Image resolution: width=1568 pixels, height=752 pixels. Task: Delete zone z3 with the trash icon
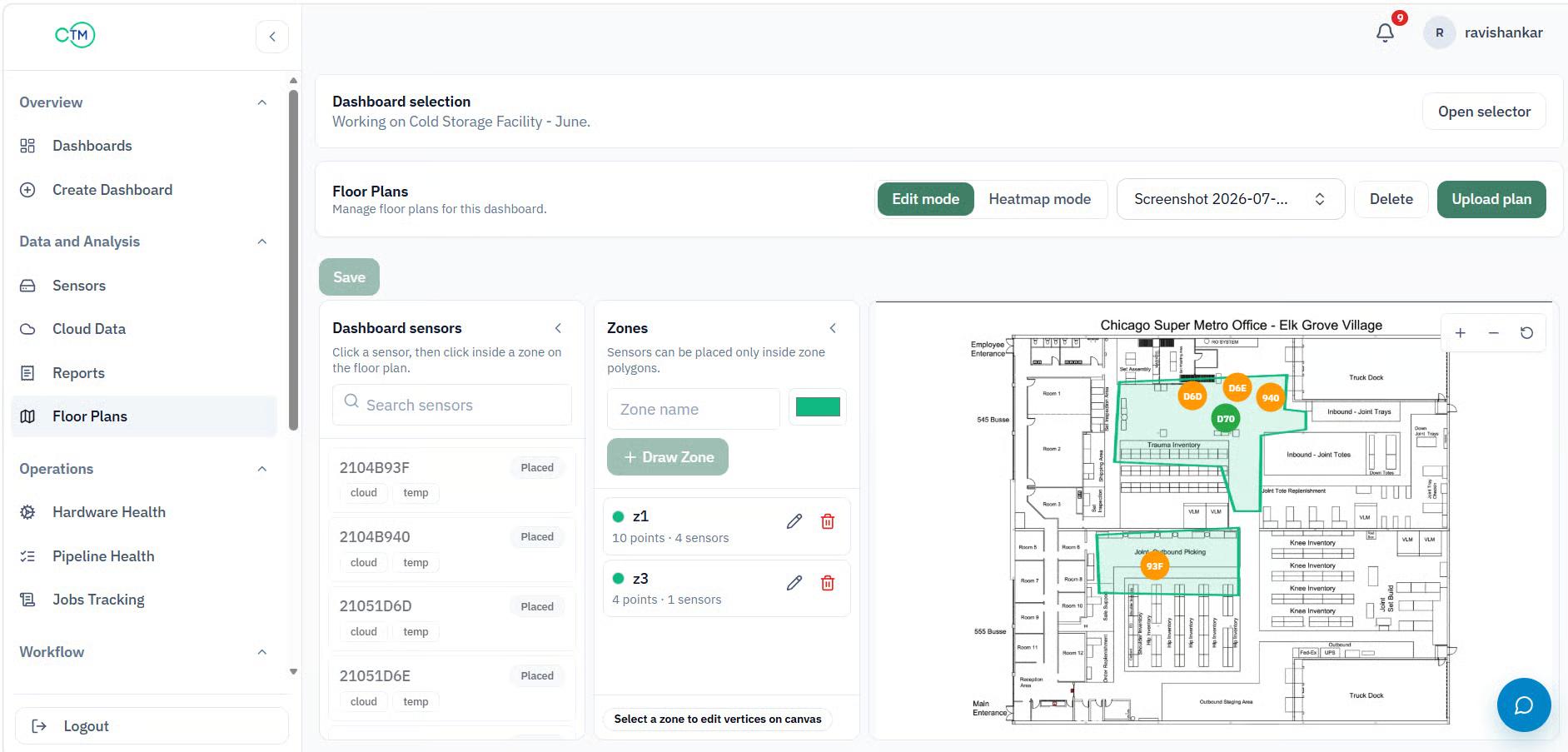828,583
